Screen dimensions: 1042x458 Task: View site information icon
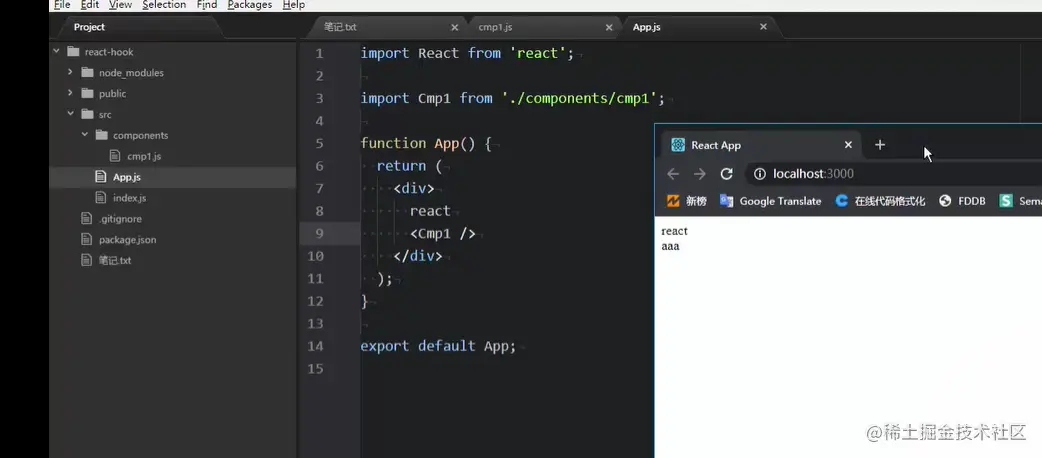pos(760,174)
